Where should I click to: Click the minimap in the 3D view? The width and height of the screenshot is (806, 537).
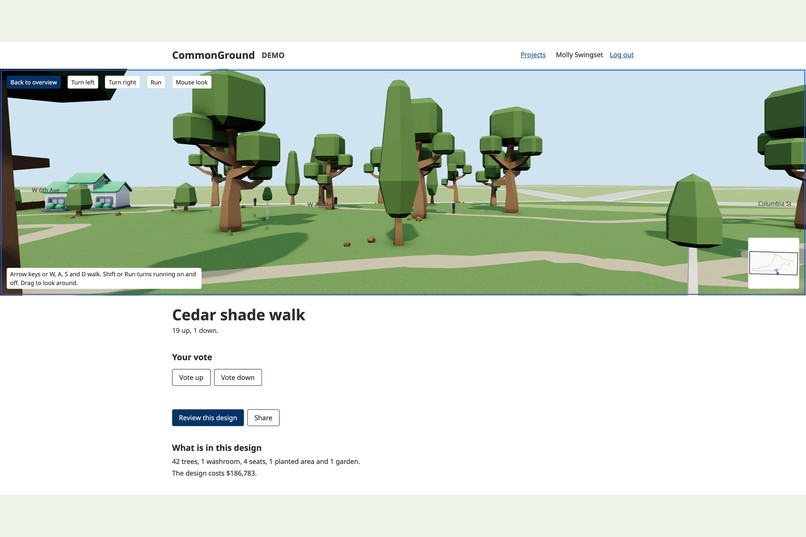(774, 263)
